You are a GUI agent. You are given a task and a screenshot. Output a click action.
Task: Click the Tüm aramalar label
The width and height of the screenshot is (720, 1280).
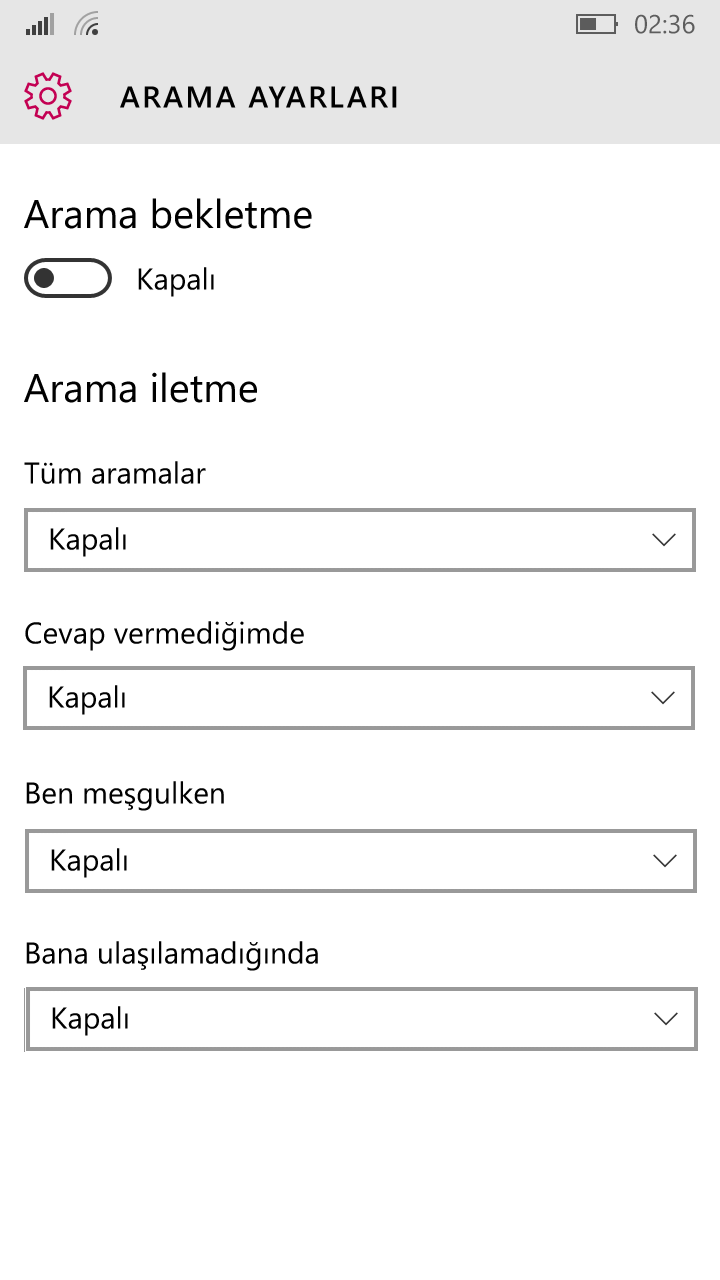tap(115, 473)
